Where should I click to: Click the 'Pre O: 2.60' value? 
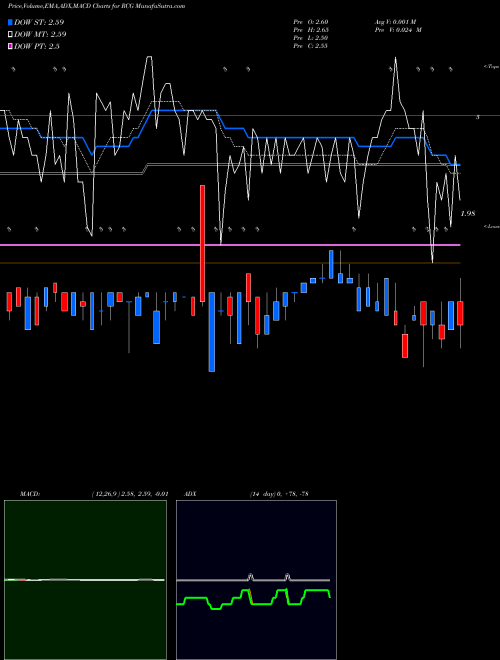[x=311, y=22]
